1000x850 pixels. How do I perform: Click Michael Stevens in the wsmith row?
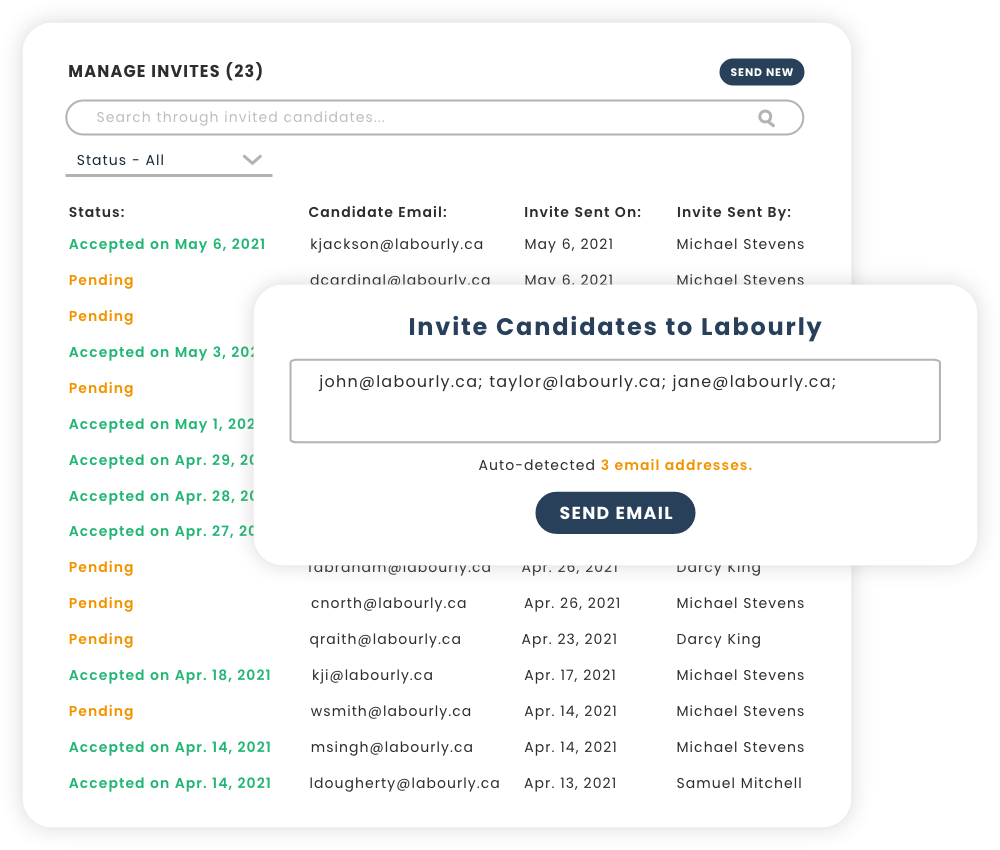pos(740,711)
